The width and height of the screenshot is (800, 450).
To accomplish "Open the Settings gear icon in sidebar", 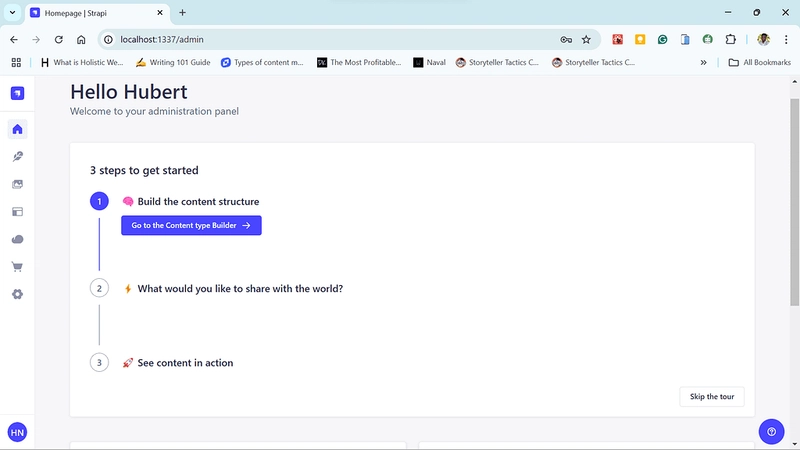I will [17, 294].
